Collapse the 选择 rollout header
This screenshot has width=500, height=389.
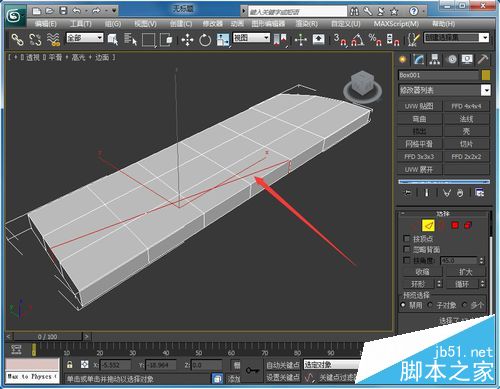[443, 214]
